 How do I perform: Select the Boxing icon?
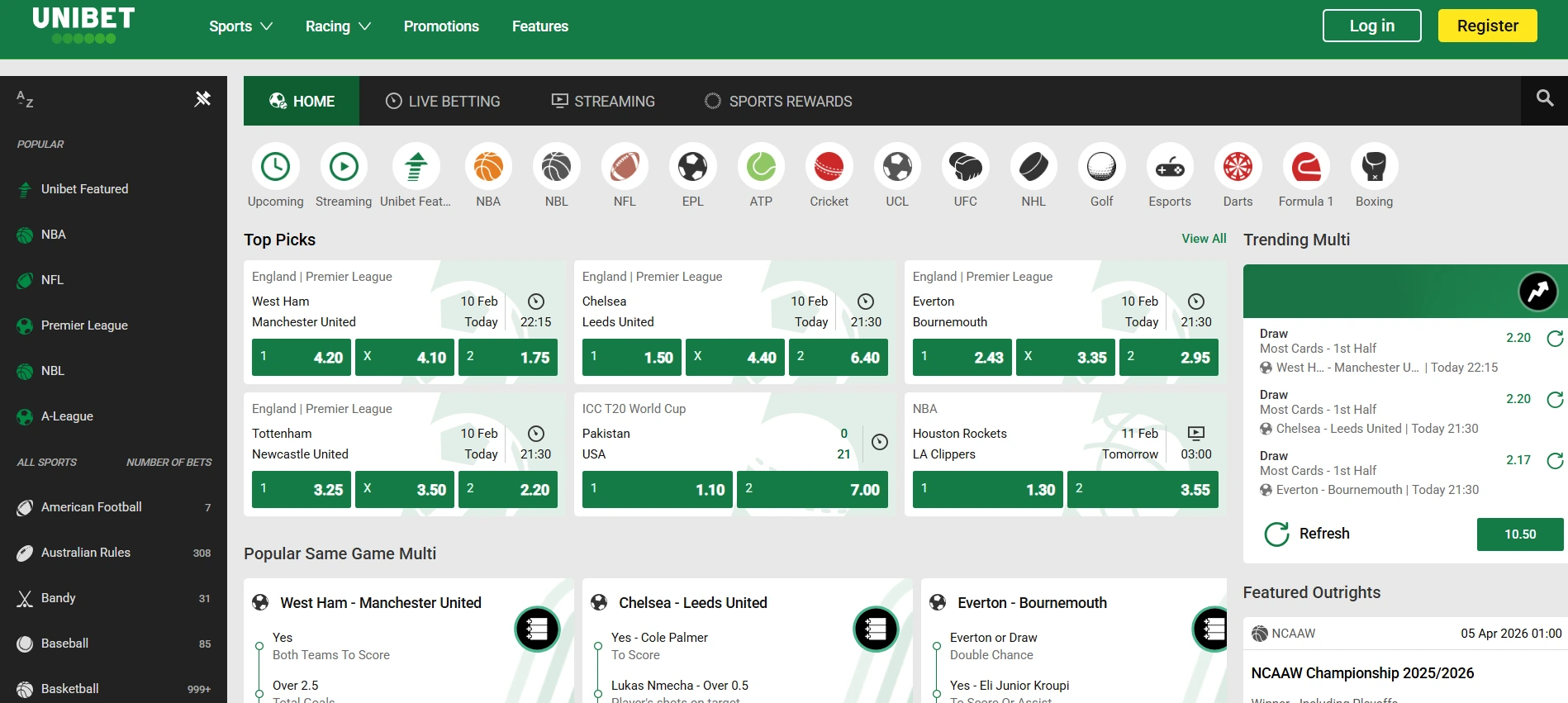pos(1375,167)
